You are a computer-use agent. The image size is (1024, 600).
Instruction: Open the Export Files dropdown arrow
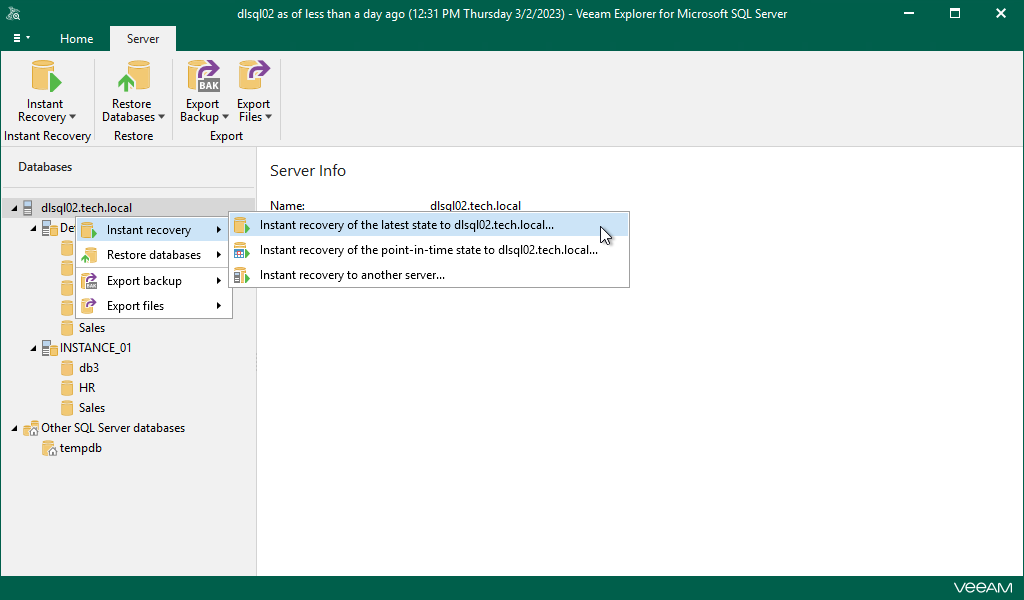(268, 118)
